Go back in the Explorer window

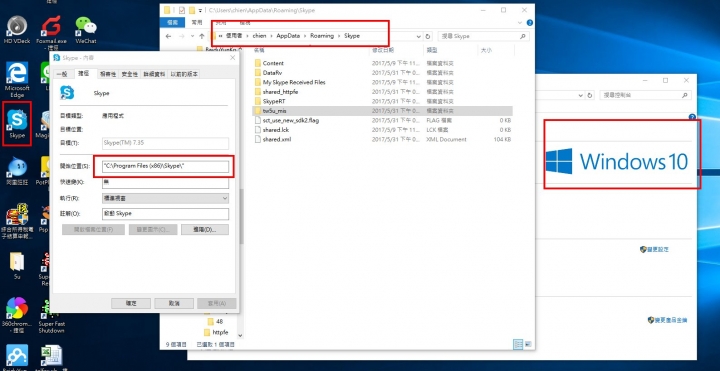pyautogui.click(x=169, y=36)
